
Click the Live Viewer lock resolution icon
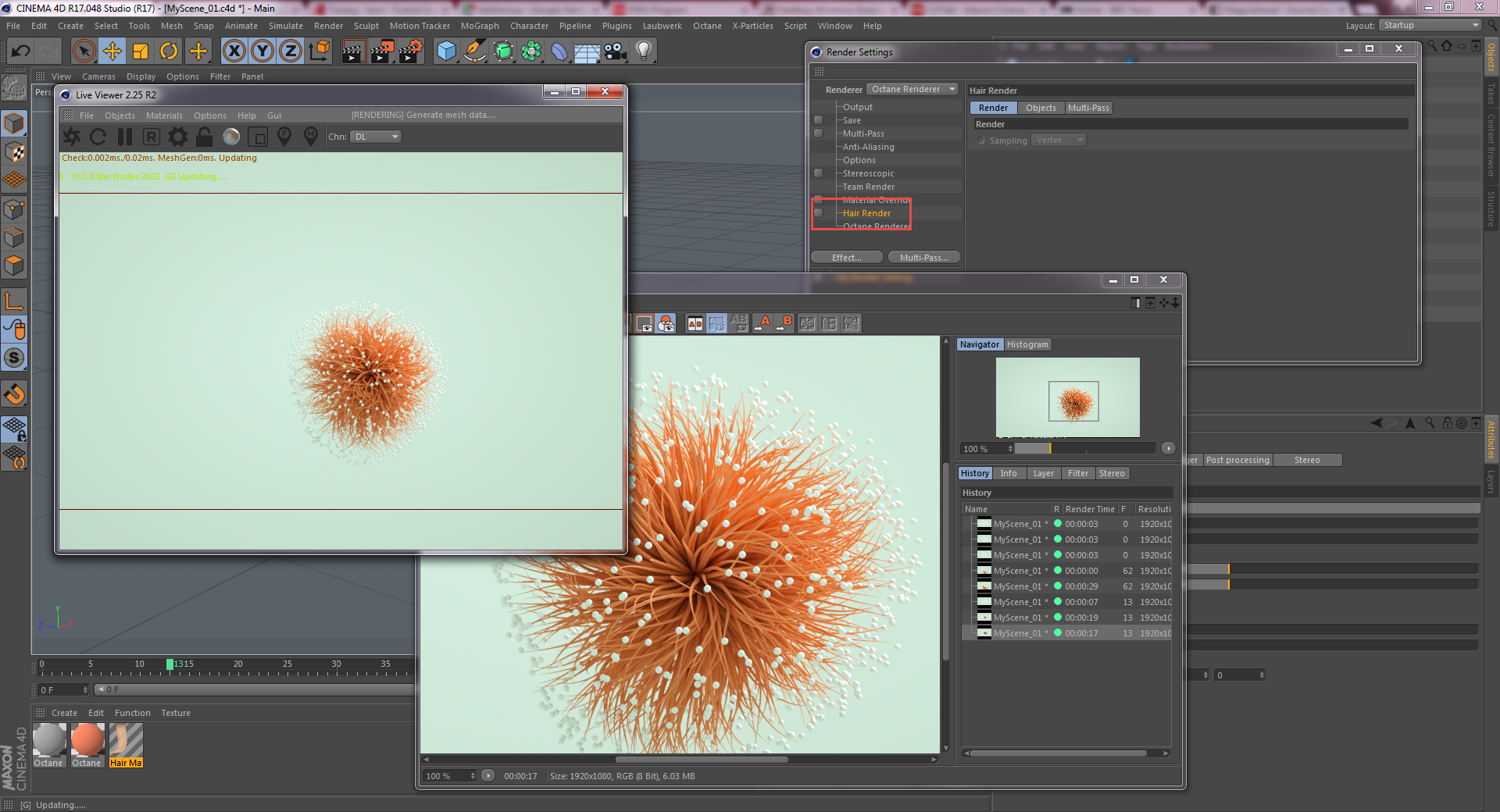205,137
